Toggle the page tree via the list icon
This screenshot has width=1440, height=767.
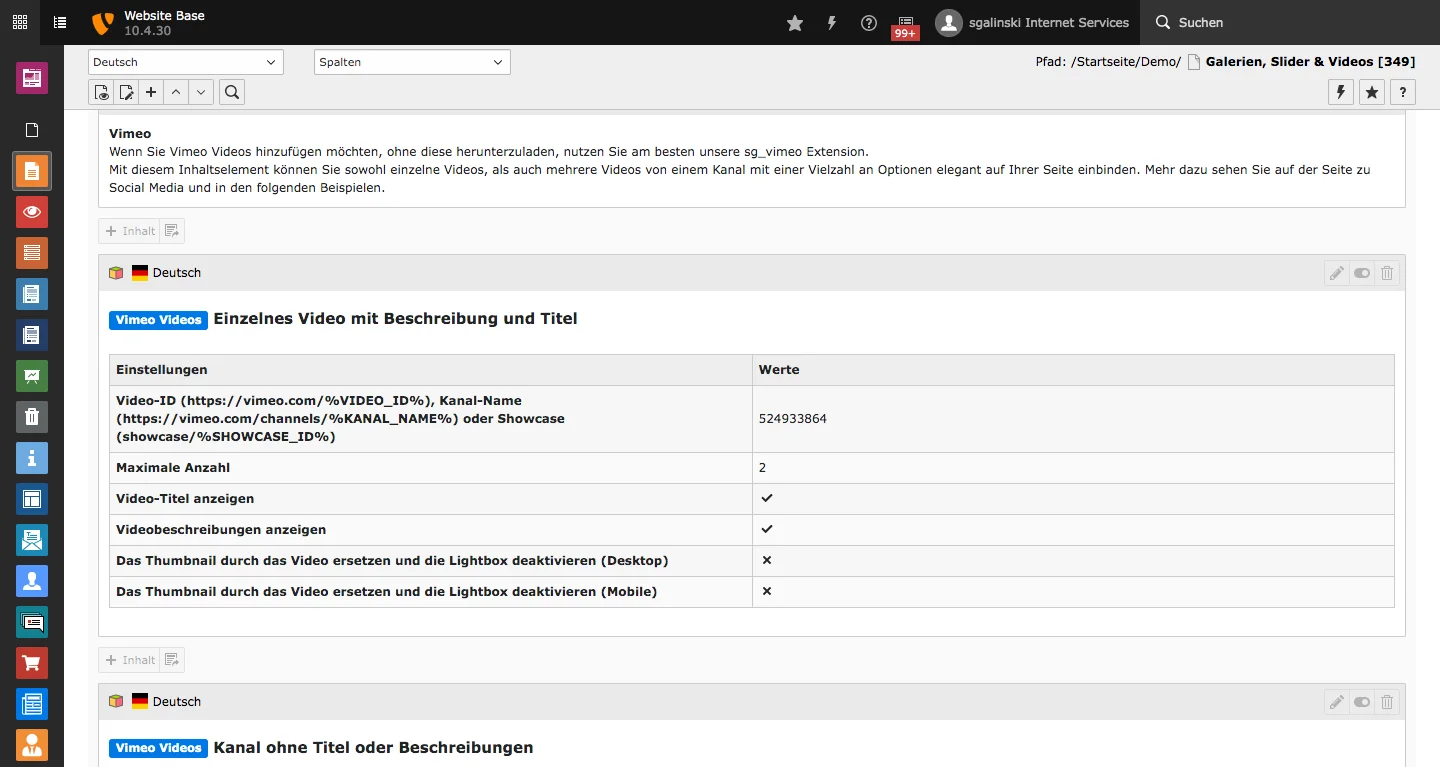59,22
